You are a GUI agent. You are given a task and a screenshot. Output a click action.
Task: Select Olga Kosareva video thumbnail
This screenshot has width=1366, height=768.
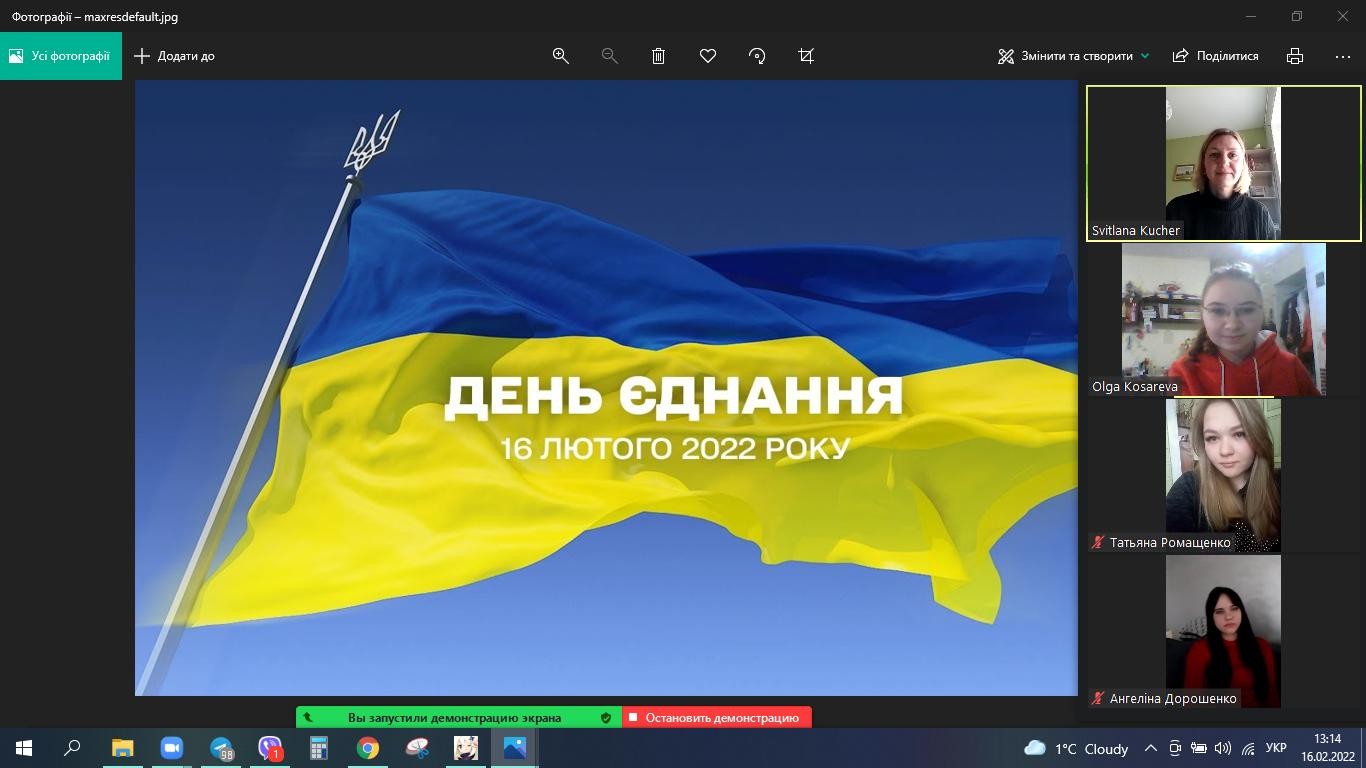point(1223,319)
